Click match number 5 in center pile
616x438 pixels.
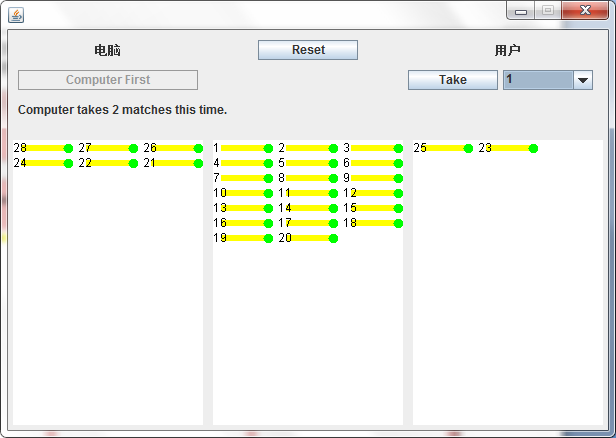(x=308, y=163)
